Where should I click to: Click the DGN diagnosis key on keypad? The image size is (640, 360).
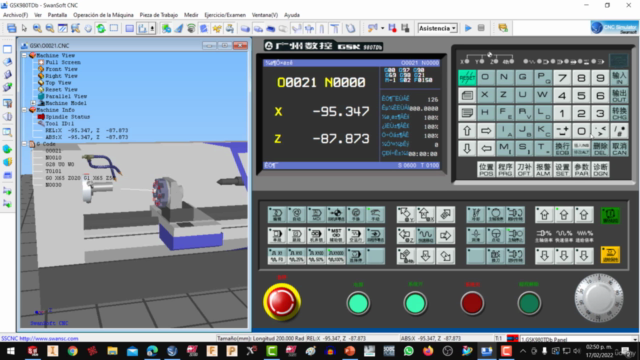600,169
